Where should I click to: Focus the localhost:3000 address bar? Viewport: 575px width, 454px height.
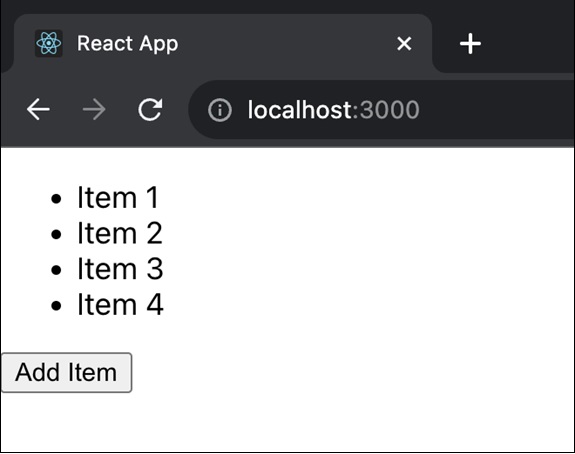(x=381, y=110)
